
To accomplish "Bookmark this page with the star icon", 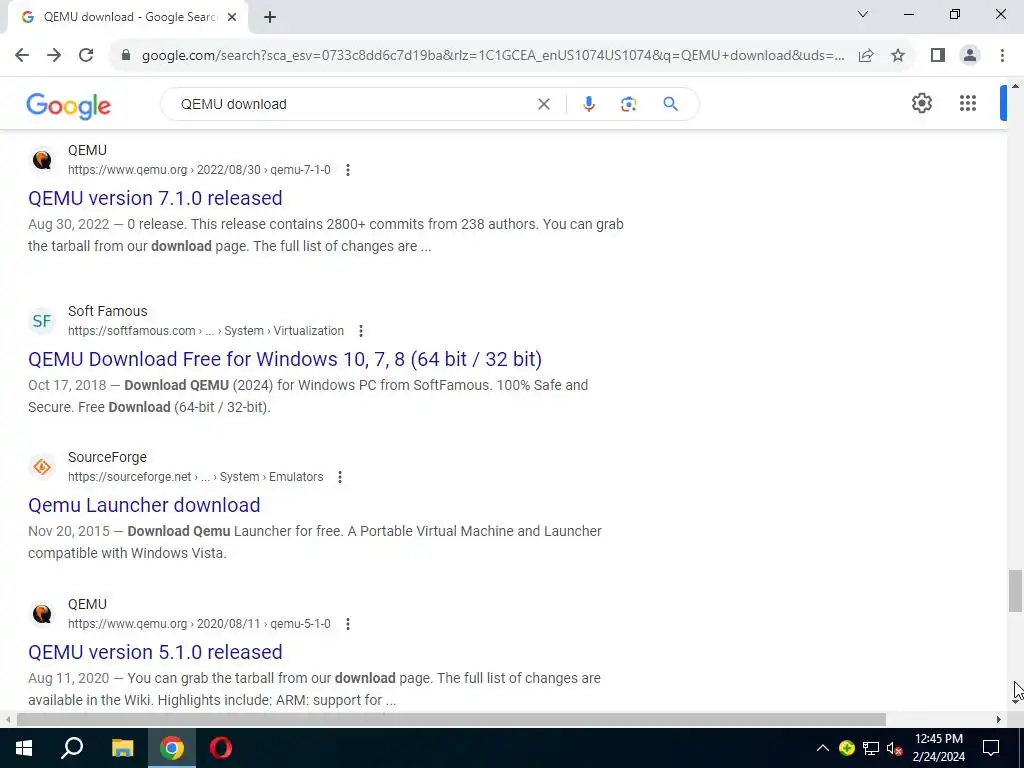I will click(898, 56).
